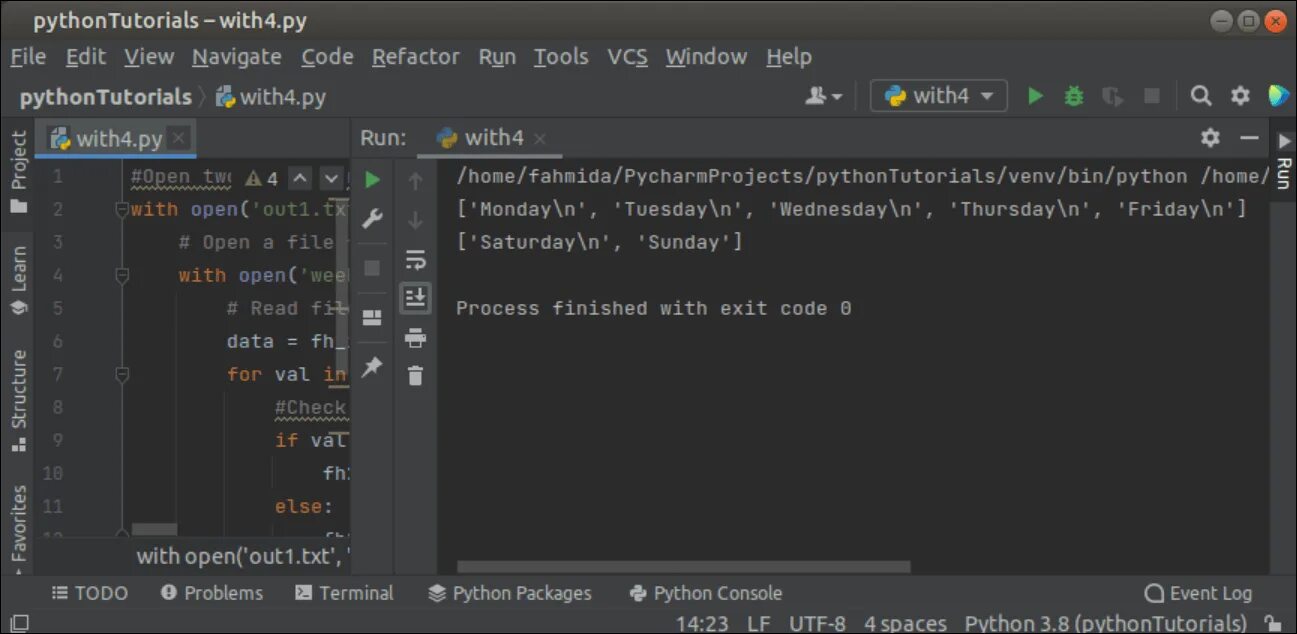Click Python 3.8 interpreter in status bar
This screenshot has width=1297, height=634.
(x=1105, y=623)
